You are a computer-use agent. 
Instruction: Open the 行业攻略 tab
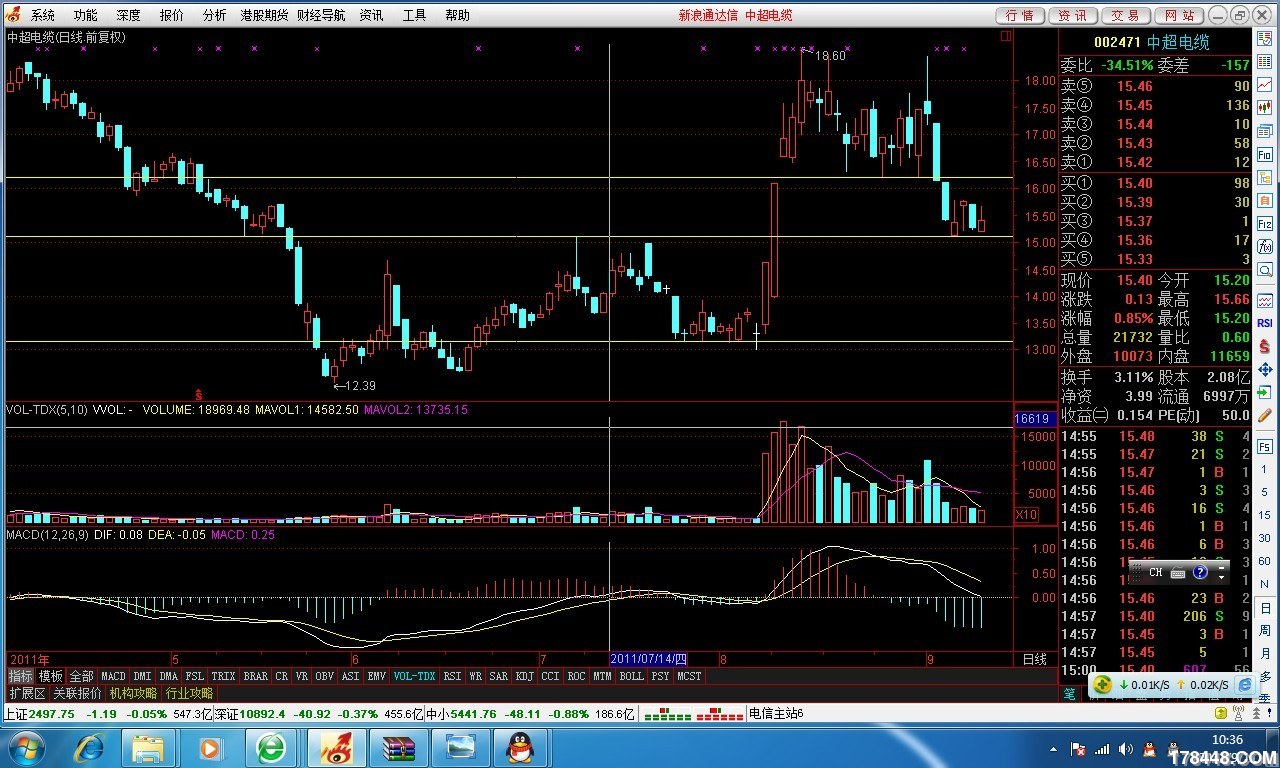pyautogui.click(x=189, y=693)
